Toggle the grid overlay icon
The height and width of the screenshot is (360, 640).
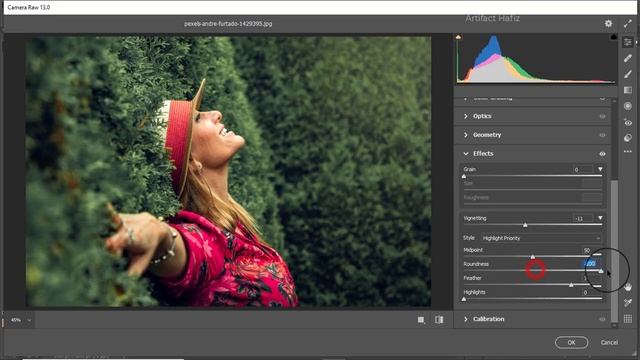click(628, 319)
